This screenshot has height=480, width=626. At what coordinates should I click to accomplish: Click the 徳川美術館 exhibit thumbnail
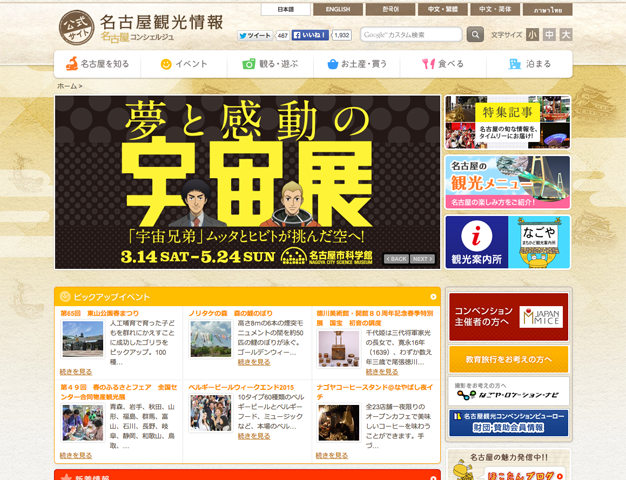click(x=339, y=349)
